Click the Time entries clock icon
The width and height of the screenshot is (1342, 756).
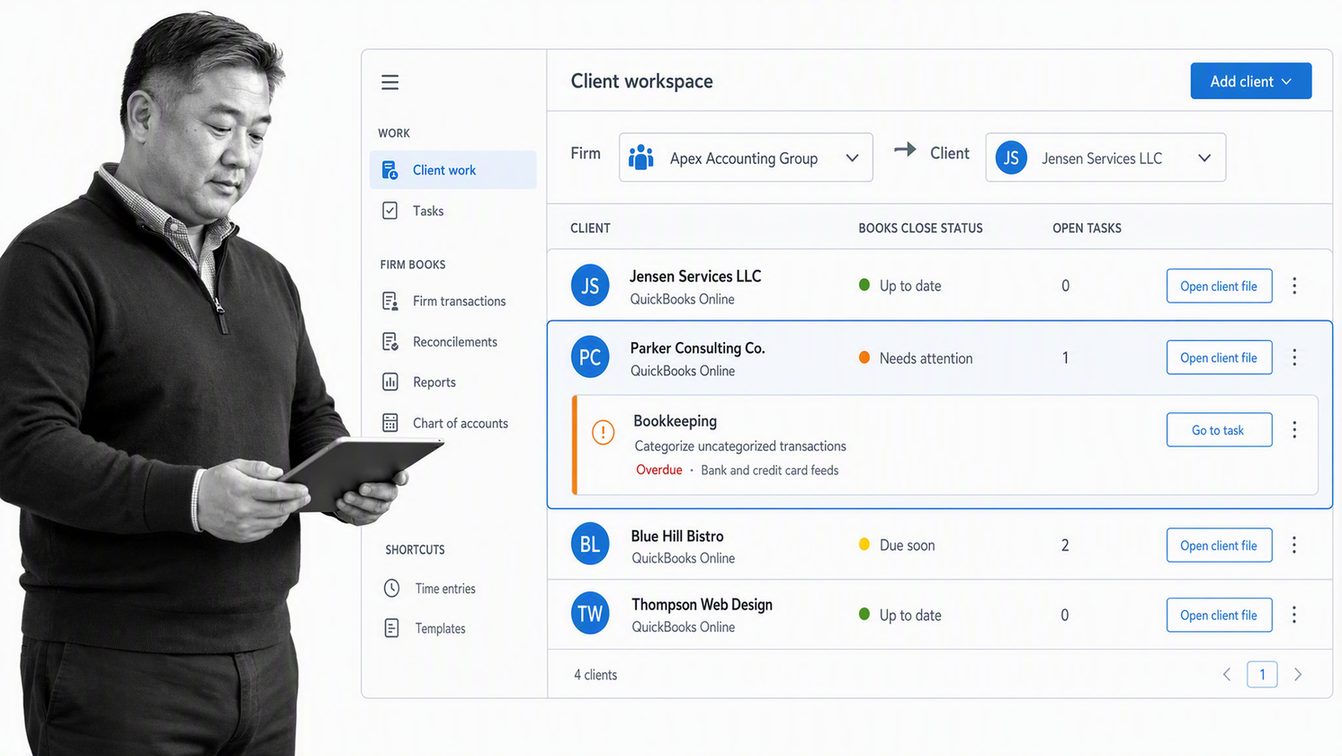[392, 588]
